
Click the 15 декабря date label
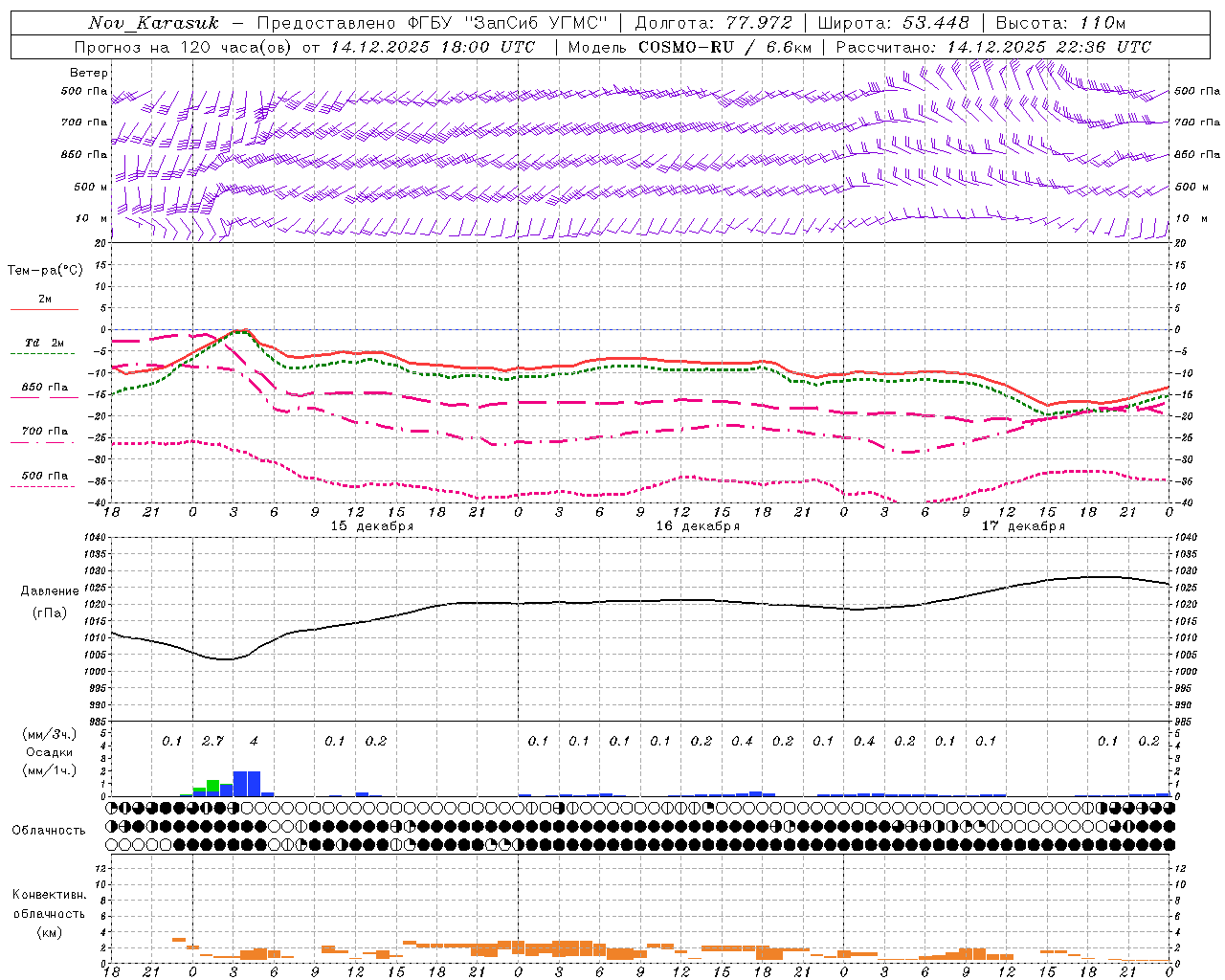pos(372,526)
